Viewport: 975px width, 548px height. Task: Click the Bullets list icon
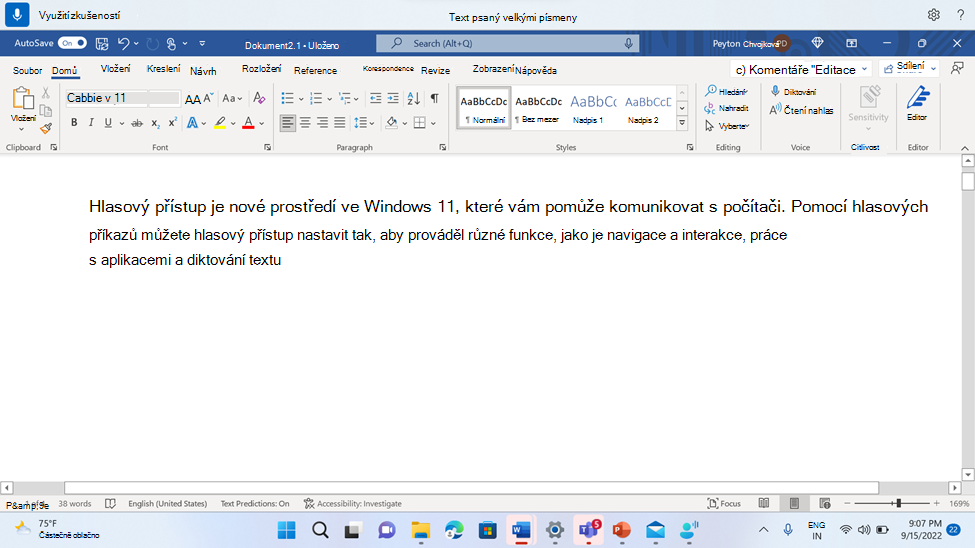click(287, 98)
